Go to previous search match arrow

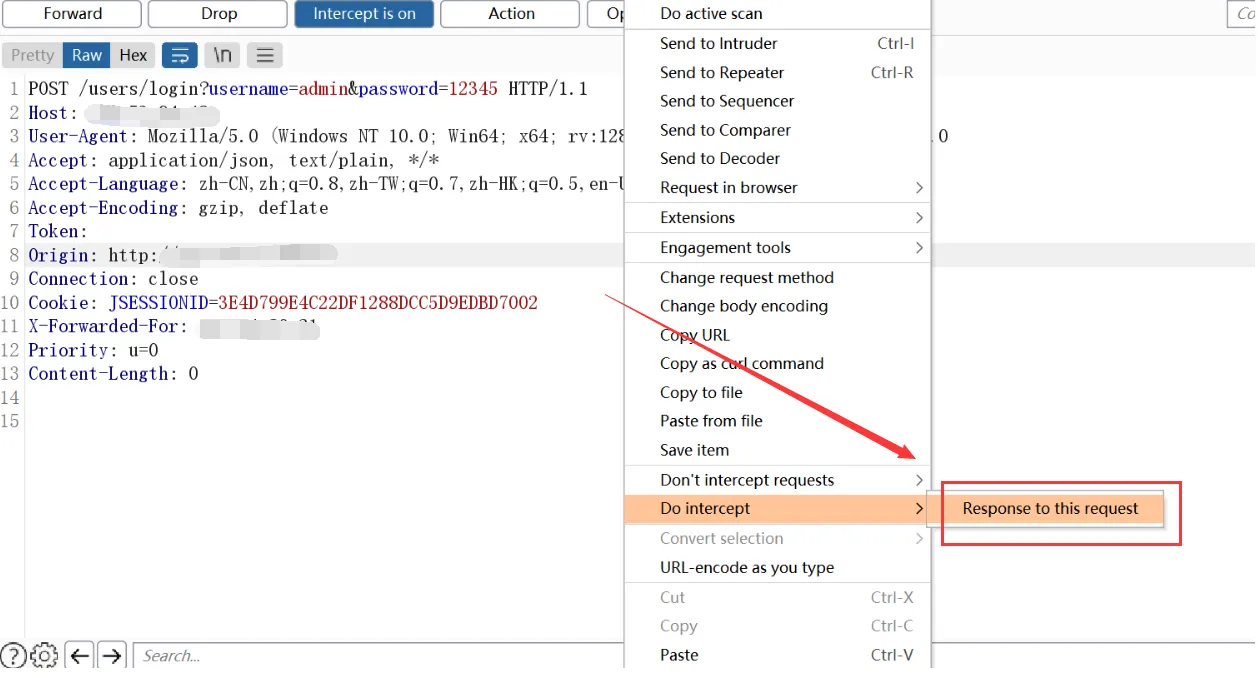click(79, 656)
